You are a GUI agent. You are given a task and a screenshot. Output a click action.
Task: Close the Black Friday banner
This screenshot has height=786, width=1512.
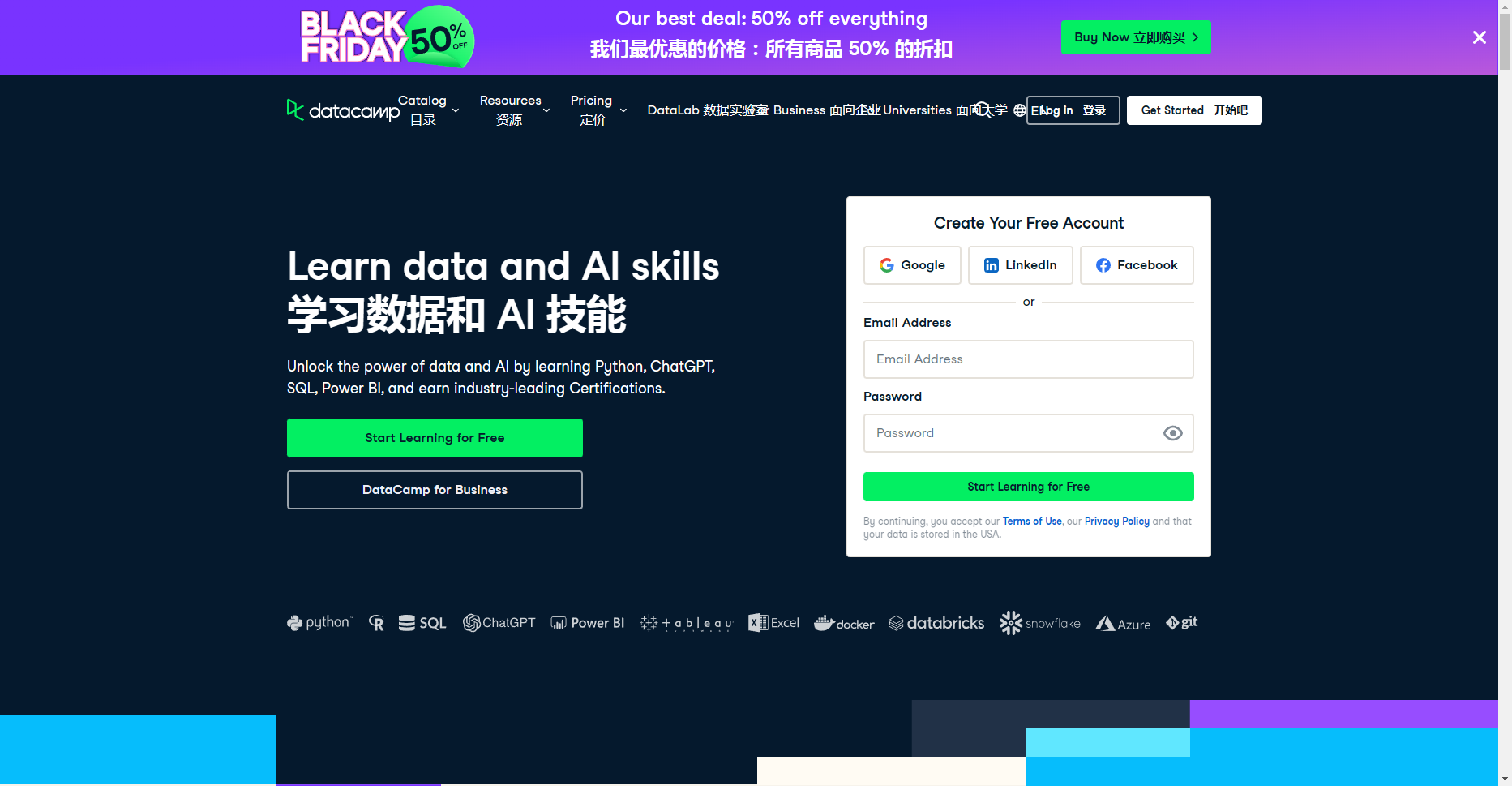point(1479,37)
